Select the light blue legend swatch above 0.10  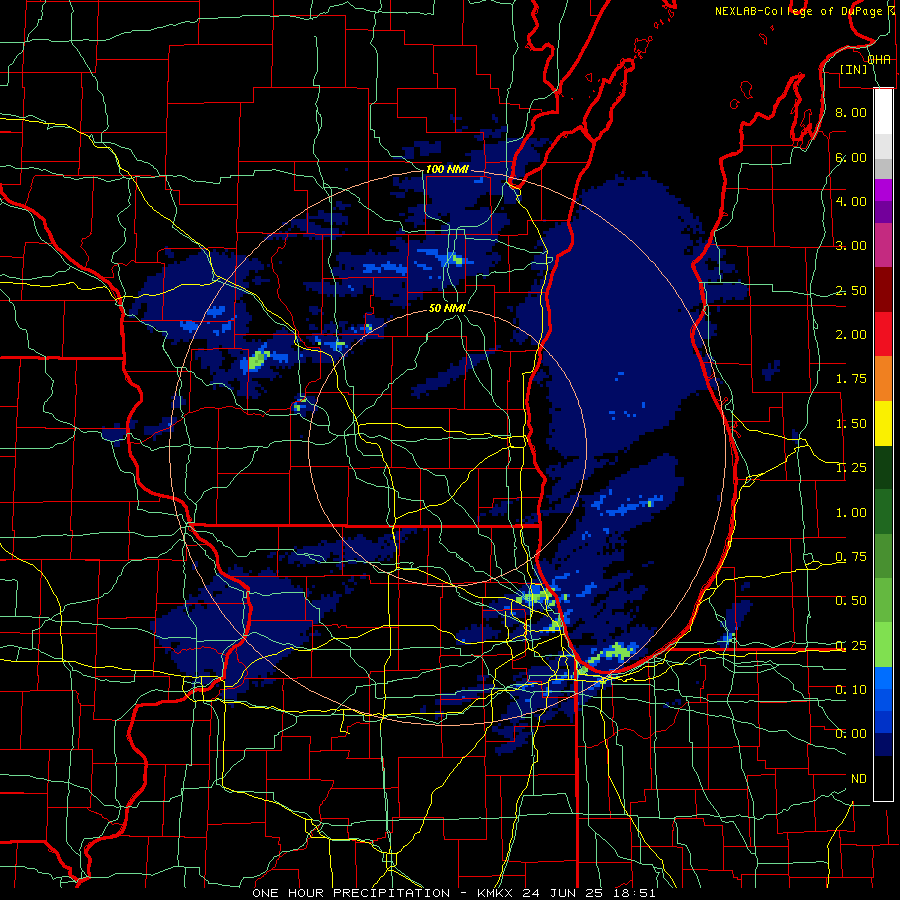click(883, 678)
